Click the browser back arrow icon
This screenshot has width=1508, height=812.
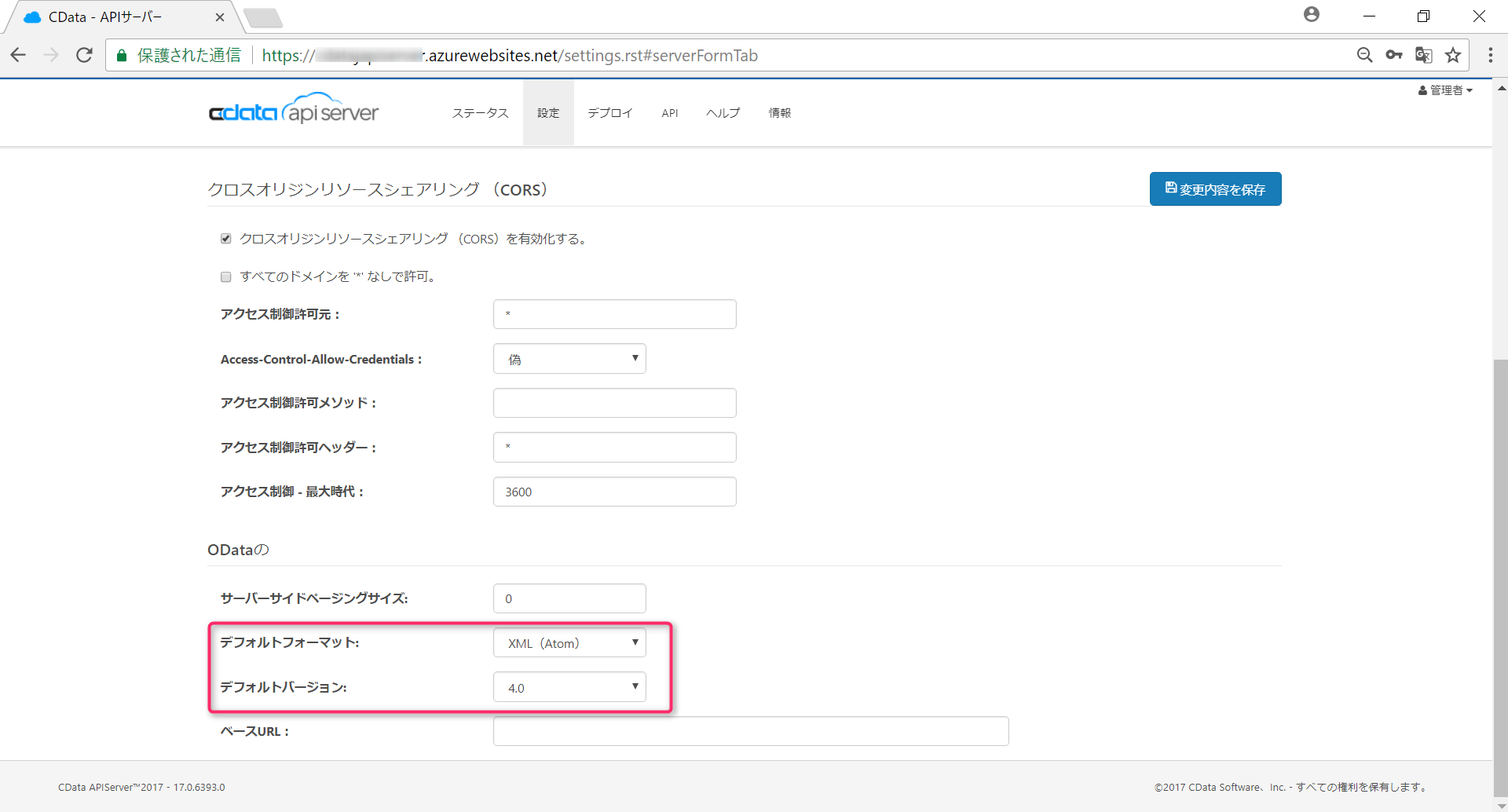coord(18,55)
